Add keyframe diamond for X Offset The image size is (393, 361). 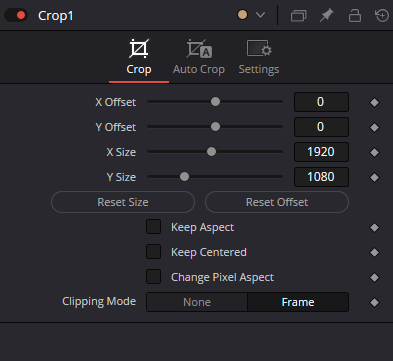pyautogui.click(x=374, y=102)
